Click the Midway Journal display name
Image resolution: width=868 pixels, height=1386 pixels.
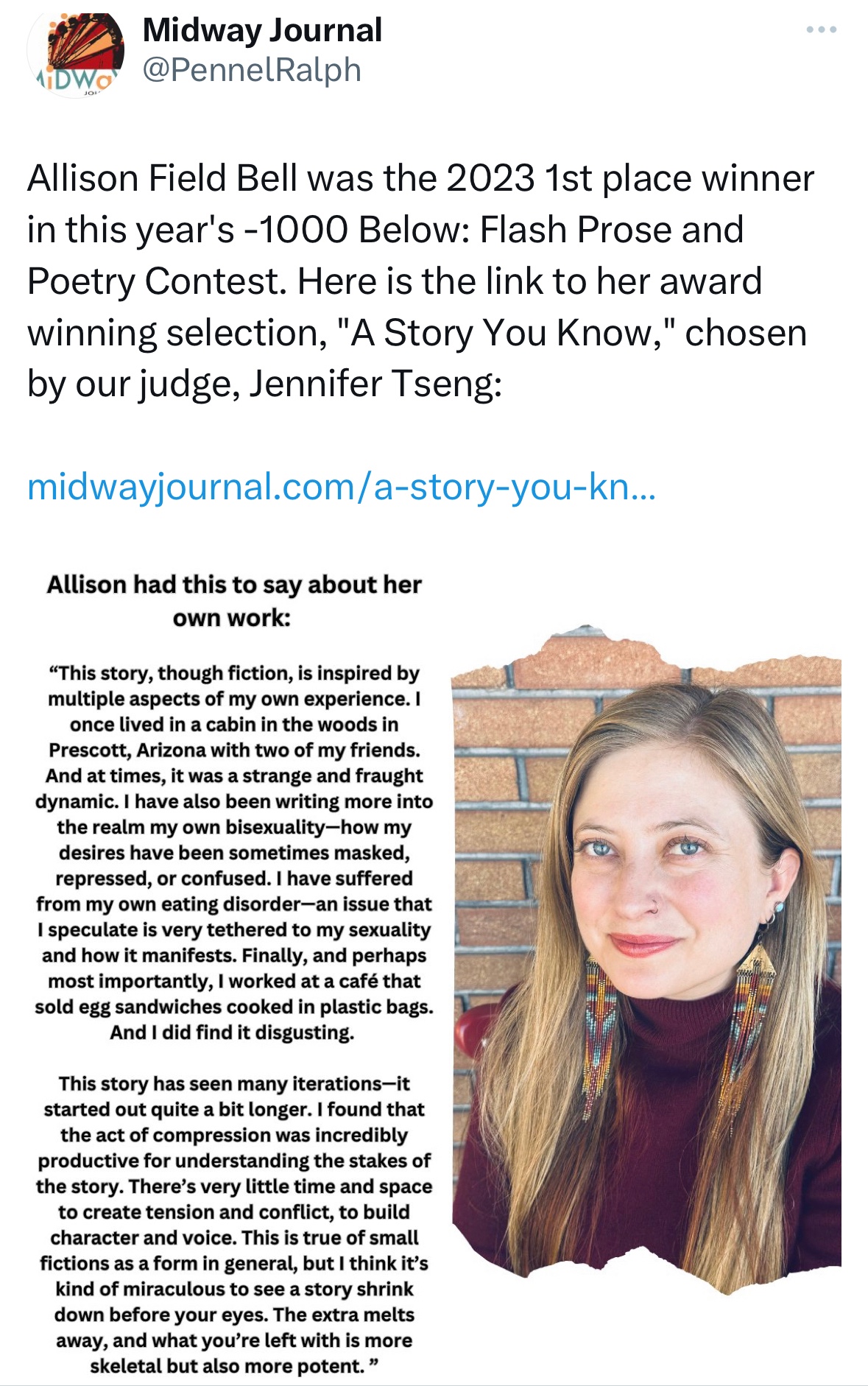pos(262,30)
